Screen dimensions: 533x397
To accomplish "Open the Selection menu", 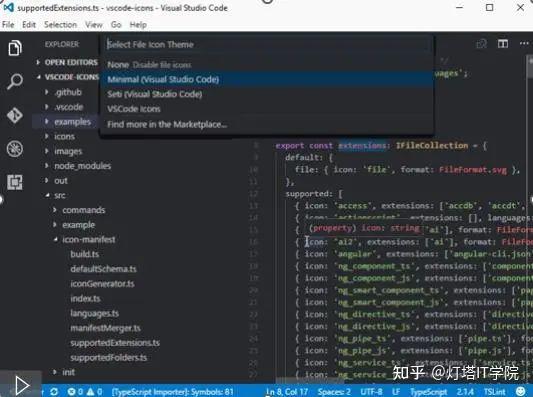I will click(x=61, y=25).
